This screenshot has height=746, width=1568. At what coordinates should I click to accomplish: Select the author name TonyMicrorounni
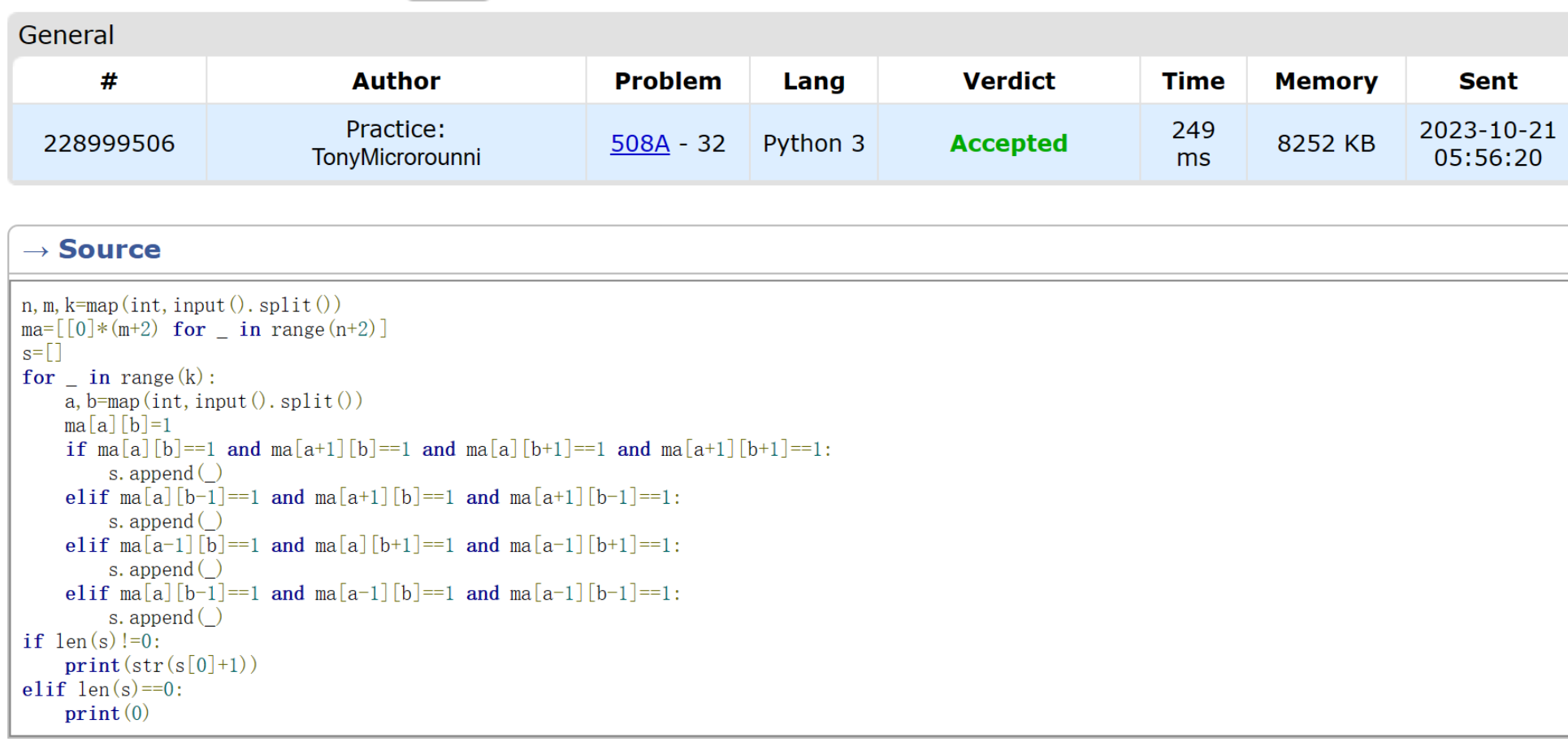396,157
